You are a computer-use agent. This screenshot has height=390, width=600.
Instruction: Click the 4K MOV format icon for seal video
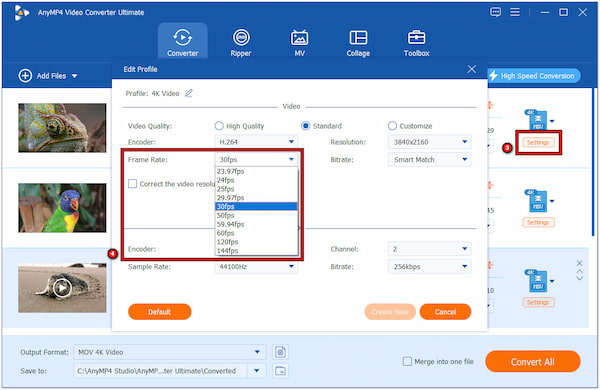pyautogui.click(x=536, y=281)
